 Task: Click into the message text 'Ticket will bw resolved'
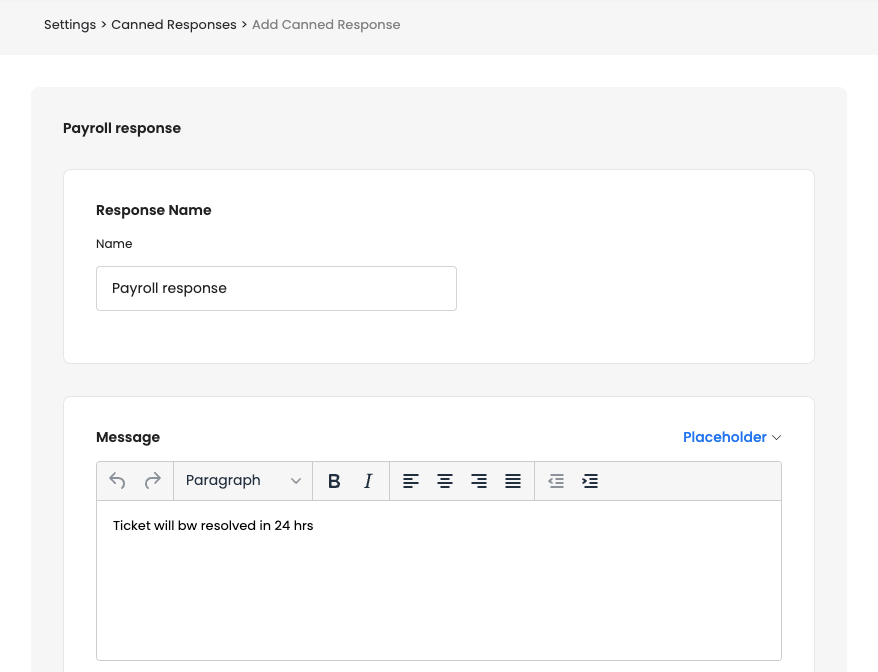(x=213, y=526)
